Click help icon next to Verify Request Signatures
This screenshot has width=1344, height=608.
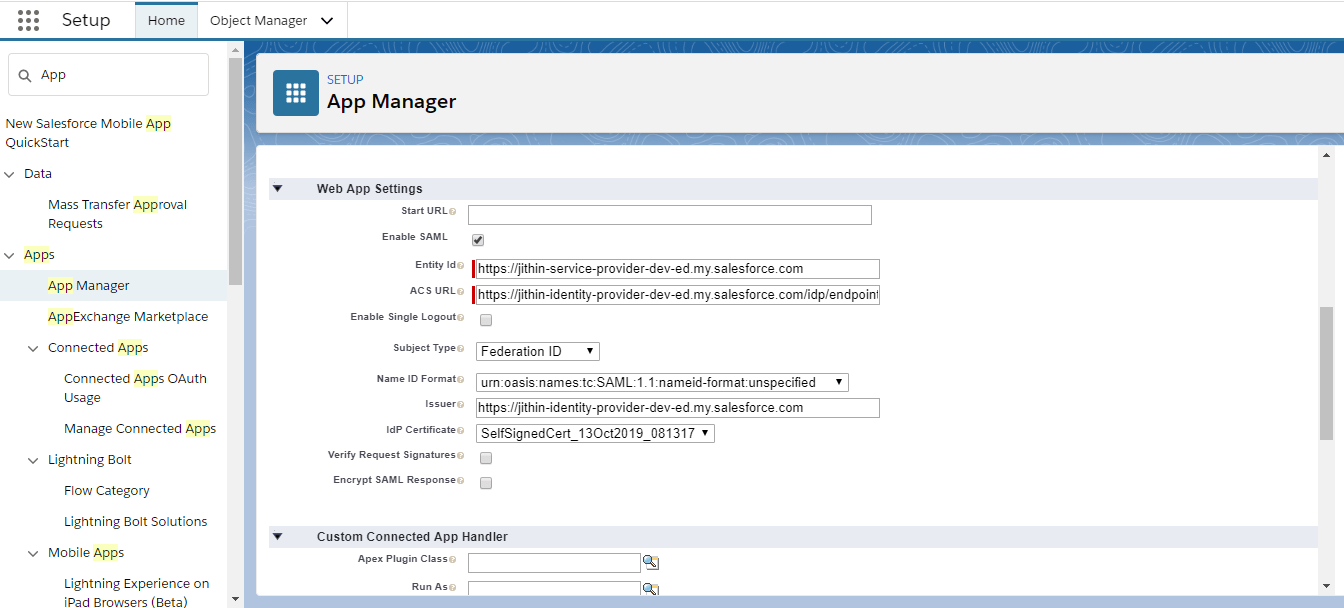(461, 456)
